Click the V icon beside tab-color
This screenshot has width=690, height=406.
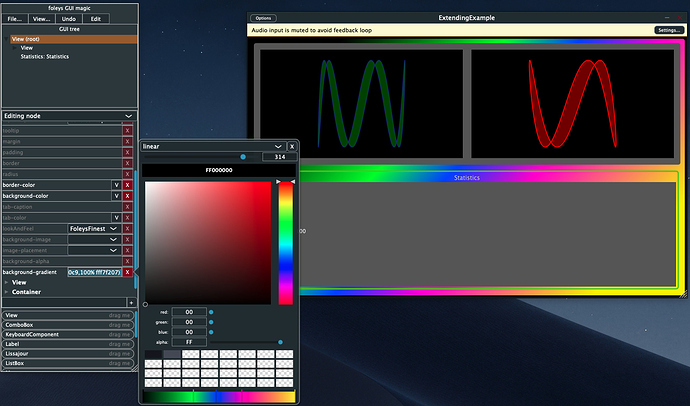coord(116,217)
